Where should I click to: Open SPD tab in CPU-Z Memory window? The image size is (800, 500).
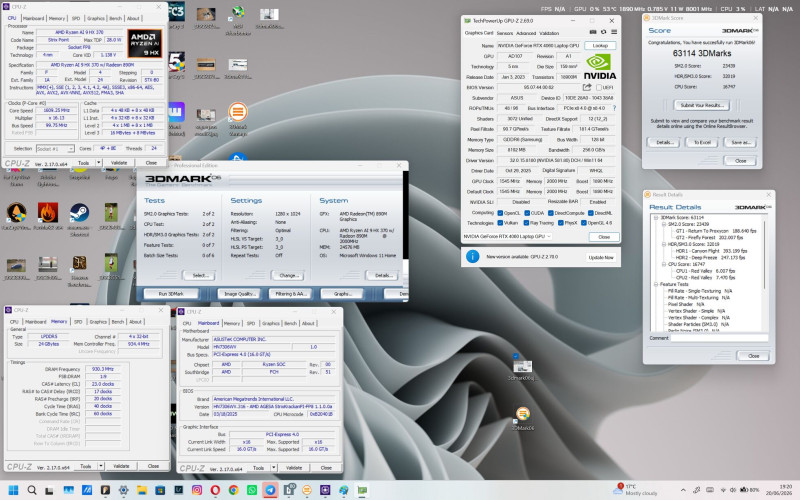pyautogui.click(x=78, y=322)
